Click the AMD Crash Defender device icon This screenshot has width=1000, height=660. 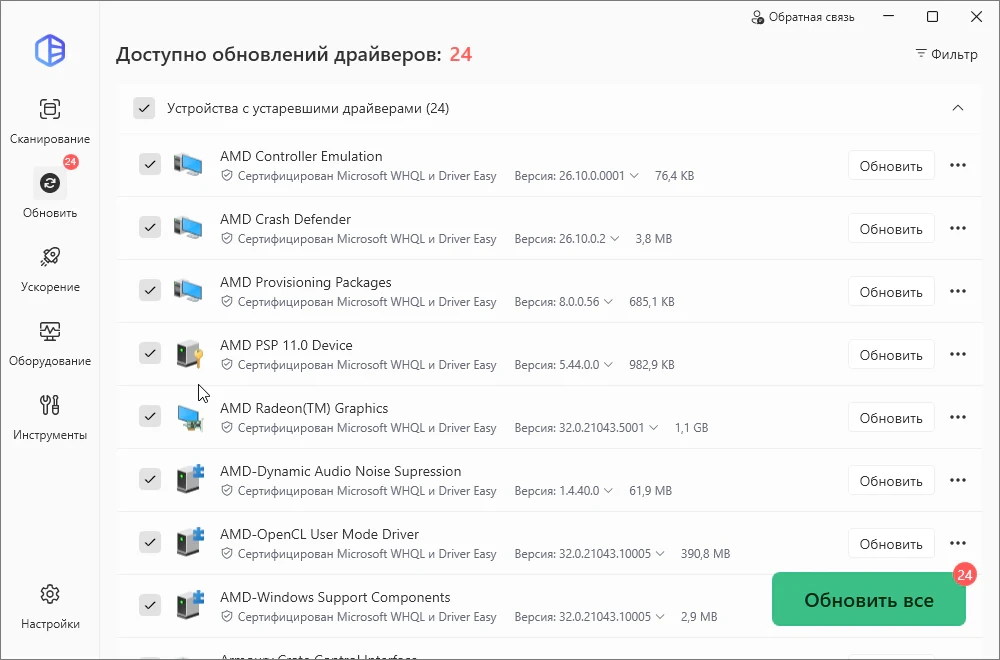pos(188,228)
